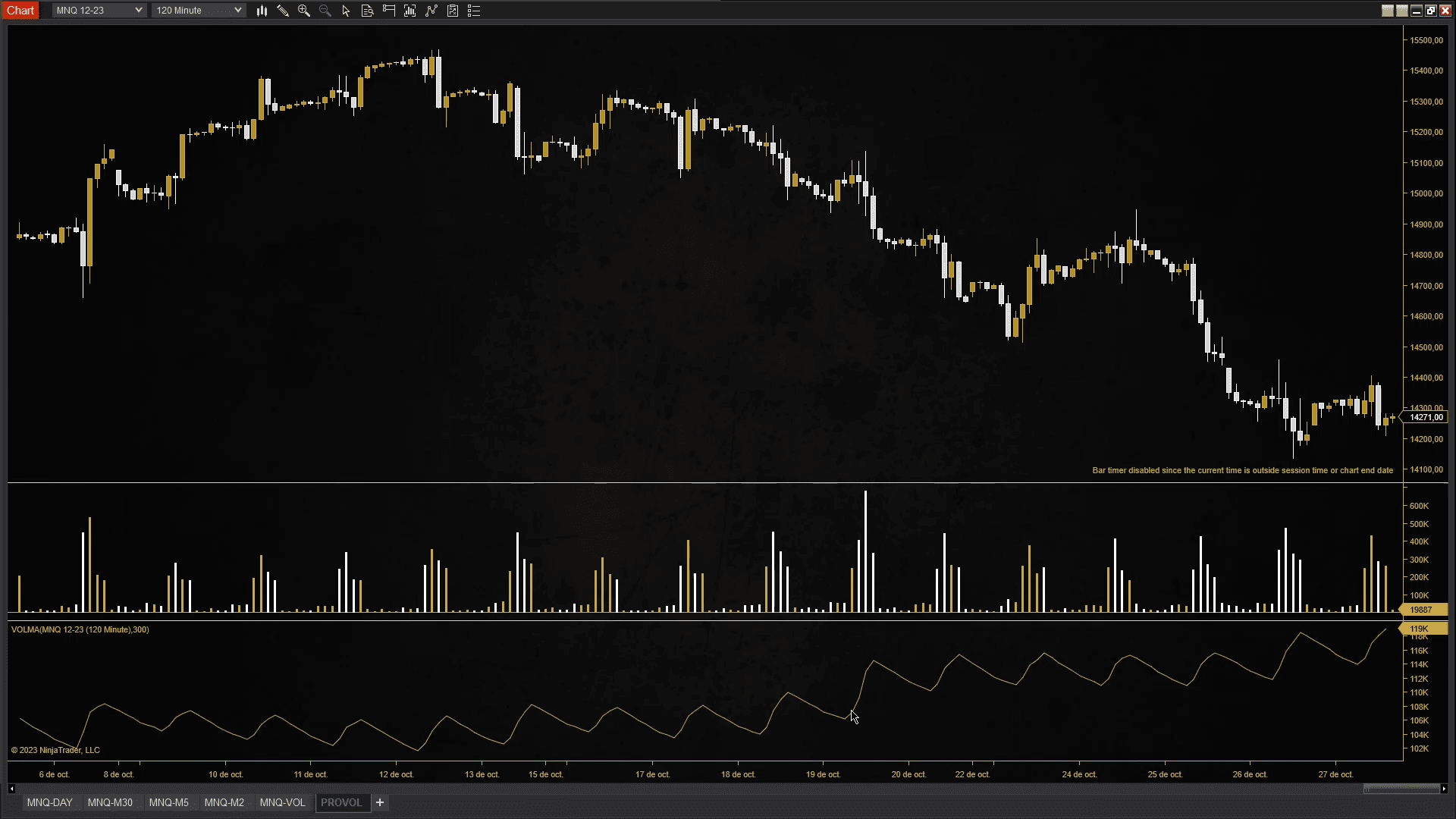Expand the 120 Minute interval dropdown
1456x819 pixels.
tap(198, 11)
